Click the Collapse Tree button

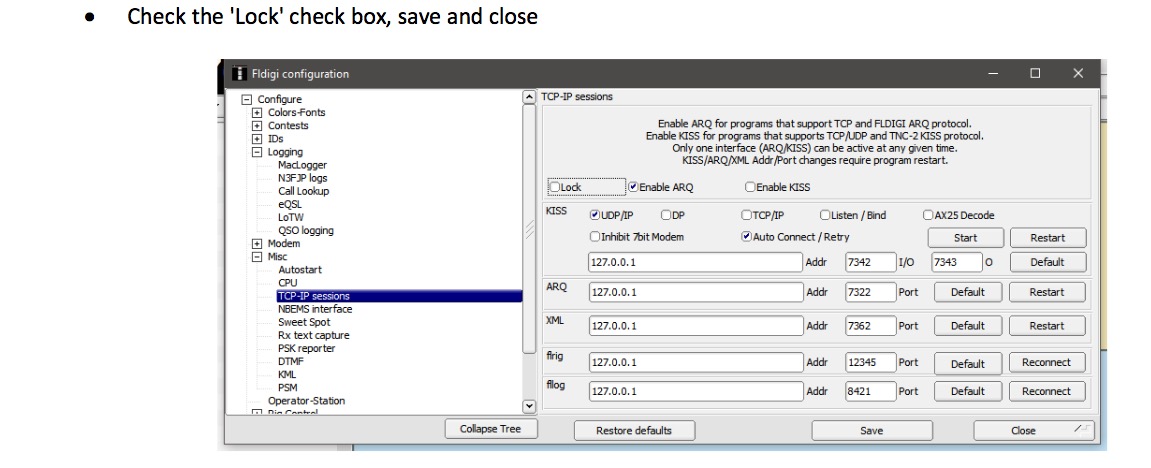(490, 429)
